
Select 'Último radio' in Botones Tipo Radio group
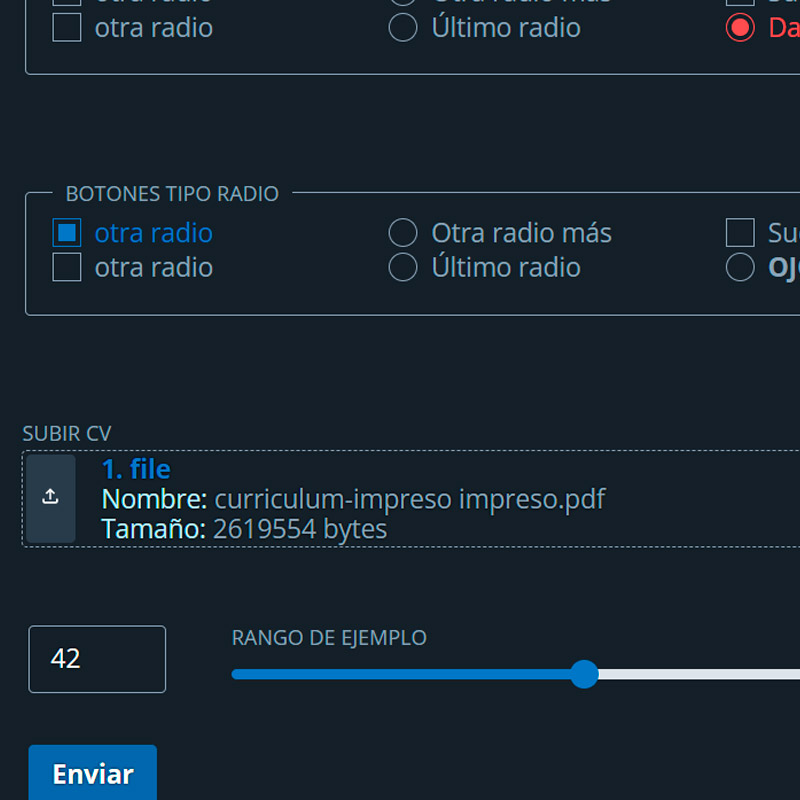click(403, 268)
